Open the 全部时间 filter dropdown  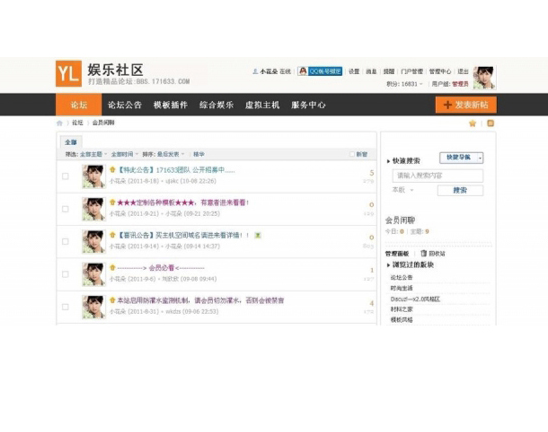coord(124,154)
